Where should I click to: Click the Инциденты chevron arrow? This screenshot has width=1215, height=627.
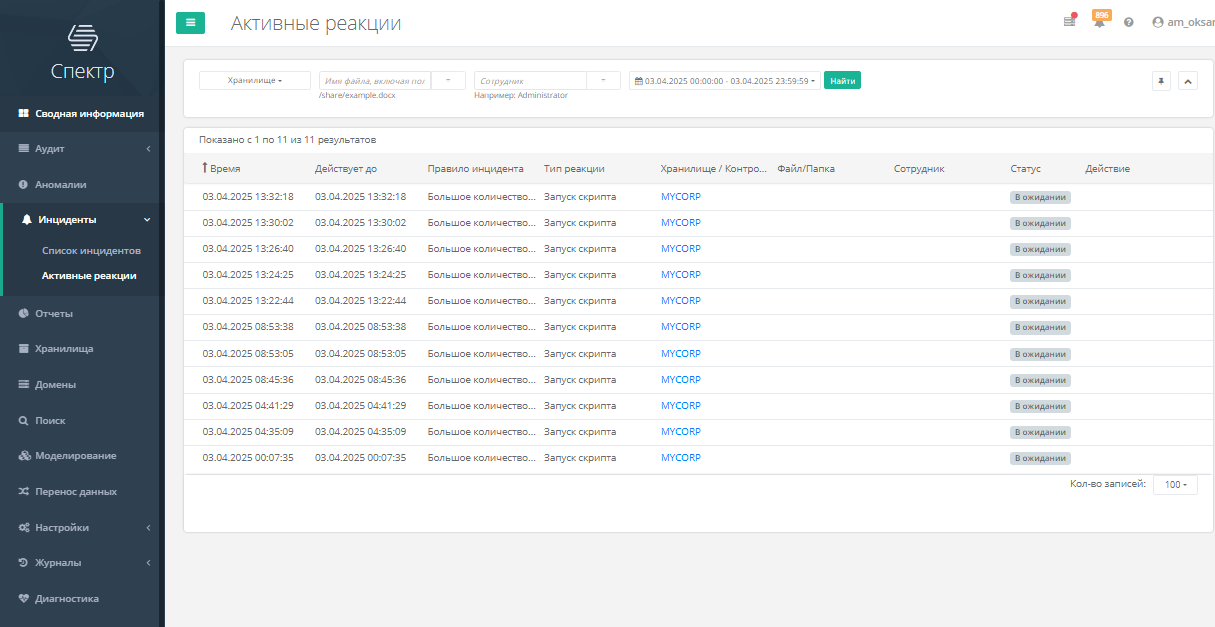pos(147,220)
